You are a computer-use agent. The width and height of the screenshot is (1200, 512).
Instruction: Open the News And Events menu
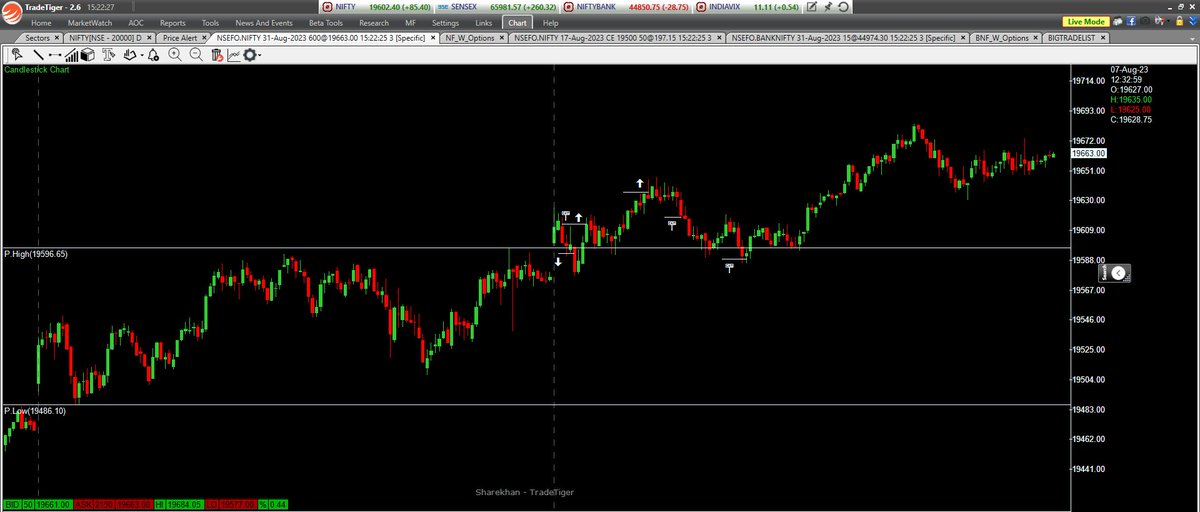pyautogui.click(x=264, y=22)
